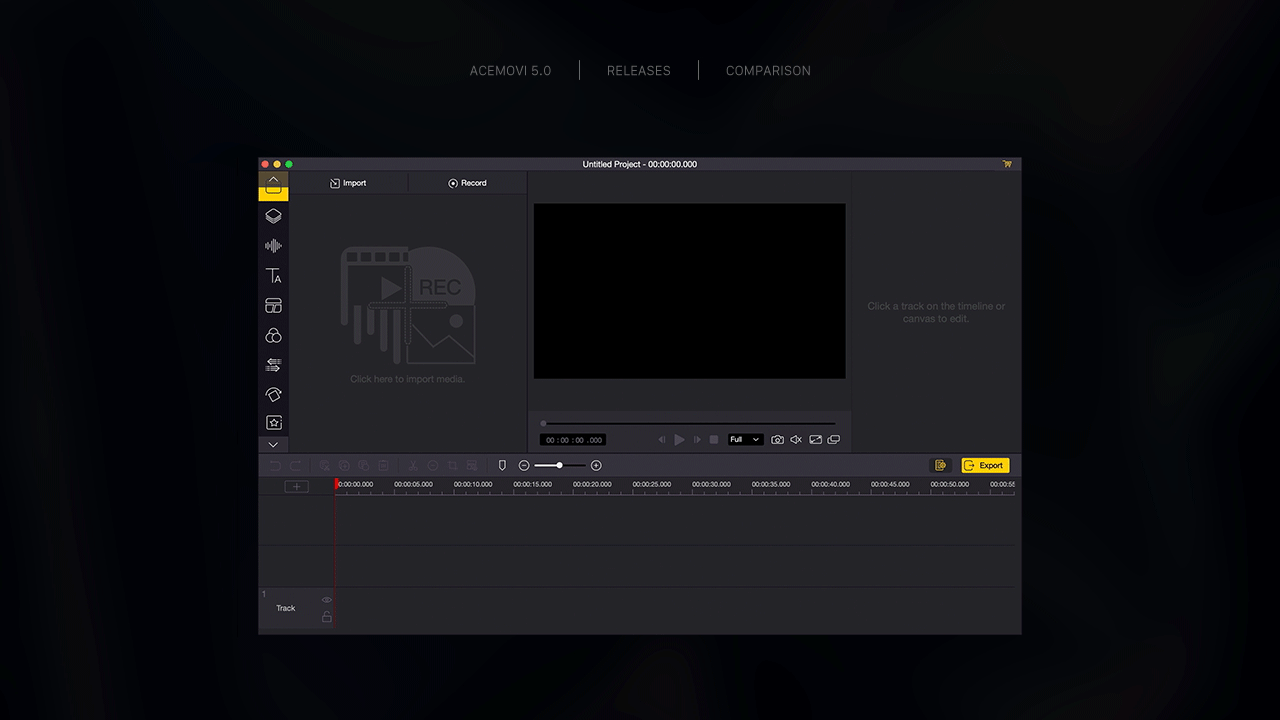Zoom in timeline with plus button
The height and width of the screenshot is (720, 1280).
click(x=596, y=465)
